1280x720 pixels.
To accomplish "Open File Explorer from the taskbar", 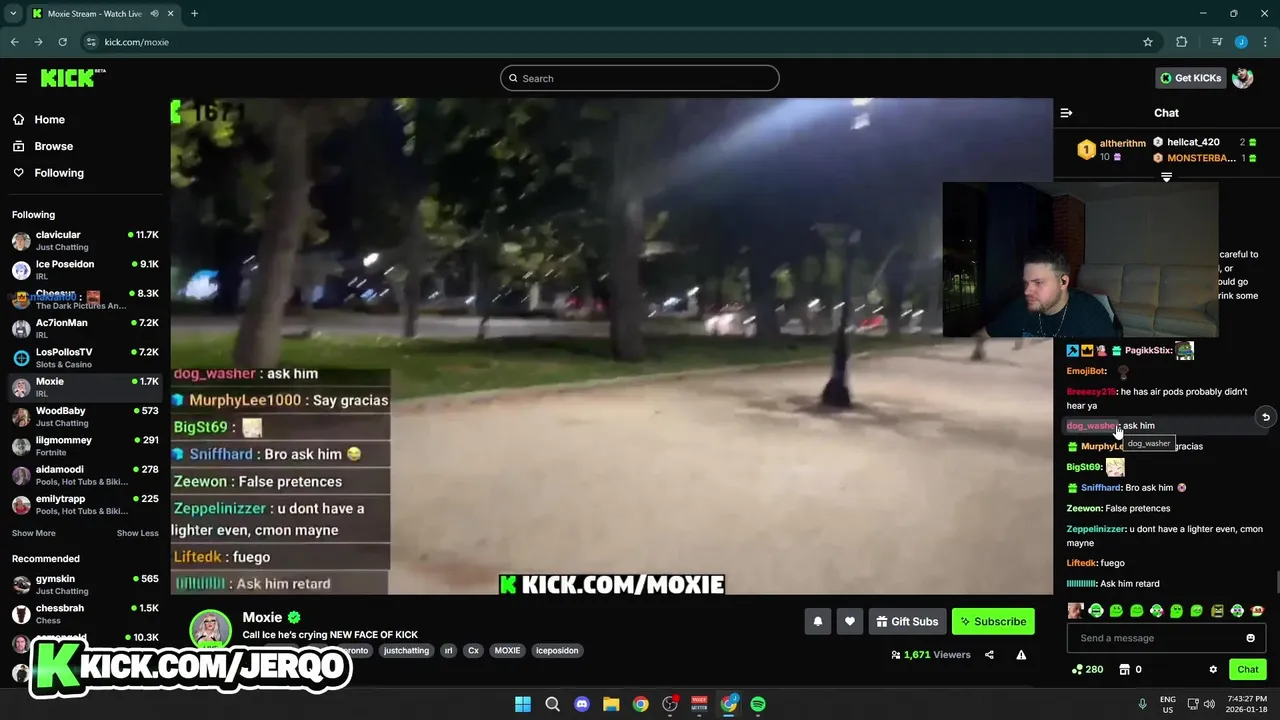I will [611, 704].
